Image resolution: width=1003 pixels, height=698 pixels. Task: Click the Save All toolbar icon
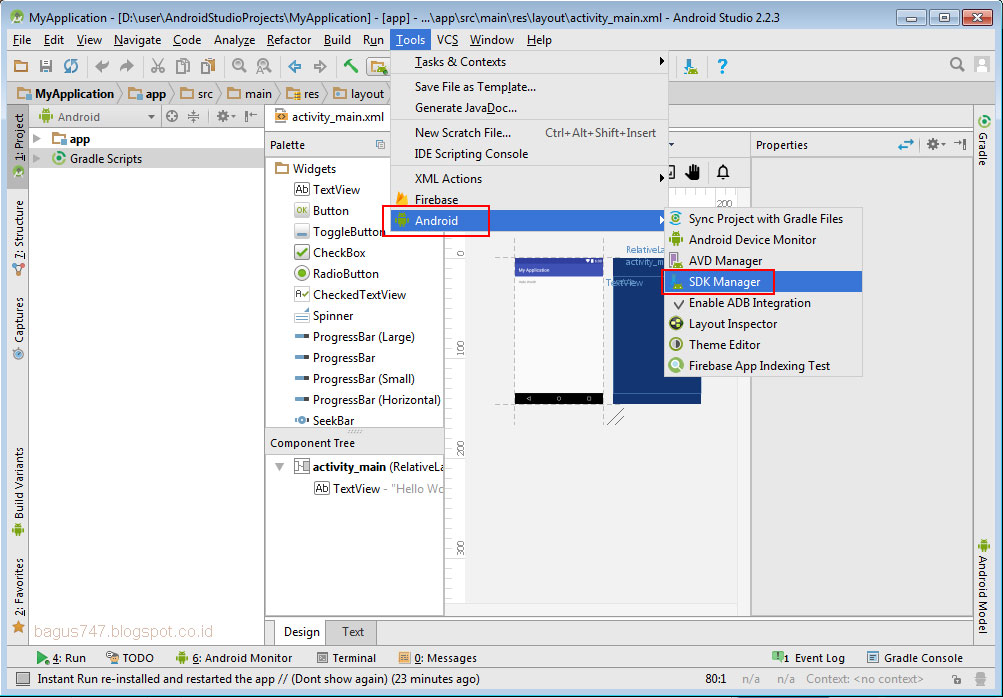[45, 66]
